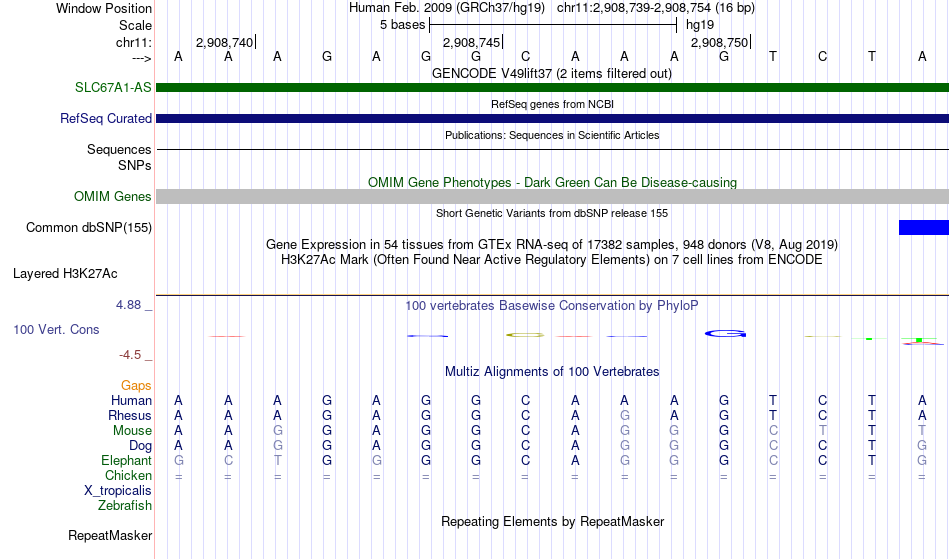Click the 4.88 conservation axis value
The image size is (950, 559).
click(x=128, y=305)
